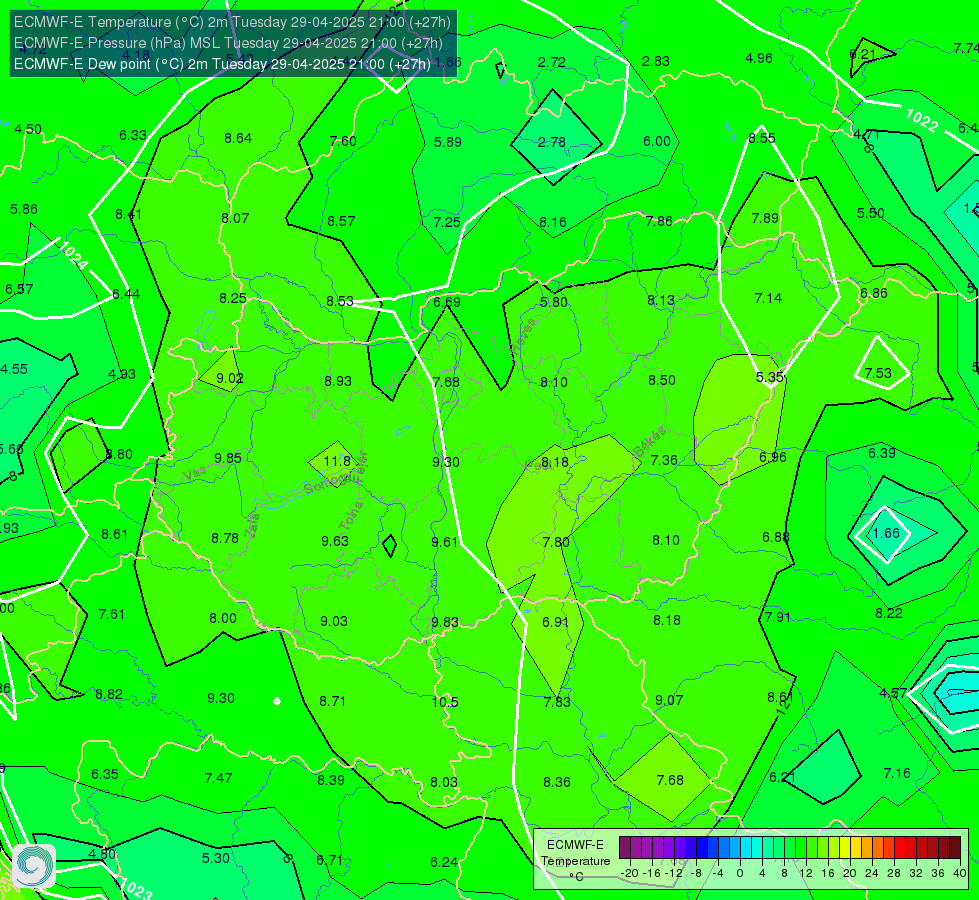Click the 2.72 temperature value
This screenshot has width=979, height=900.
(x=552, y=62)
